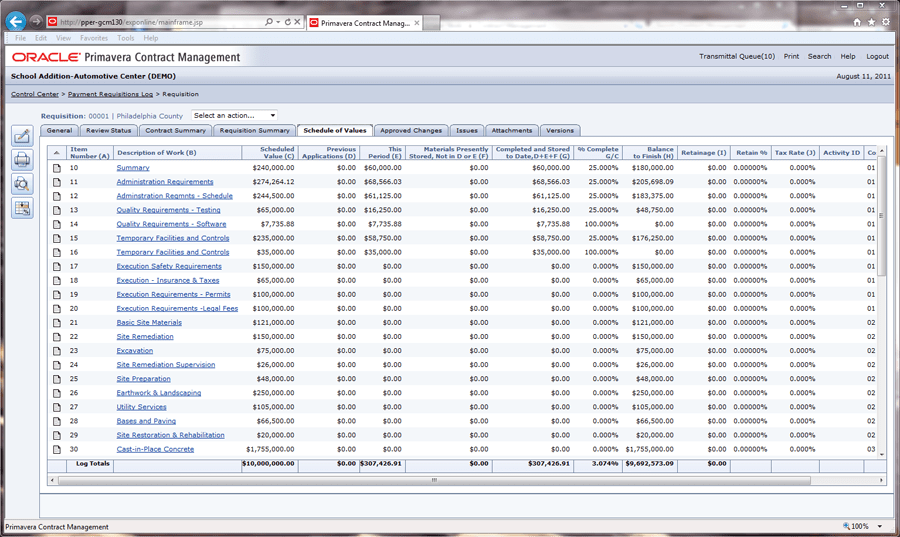
Task: Click the address bar search magnifier icon
Action: click(x=269, y=22)
